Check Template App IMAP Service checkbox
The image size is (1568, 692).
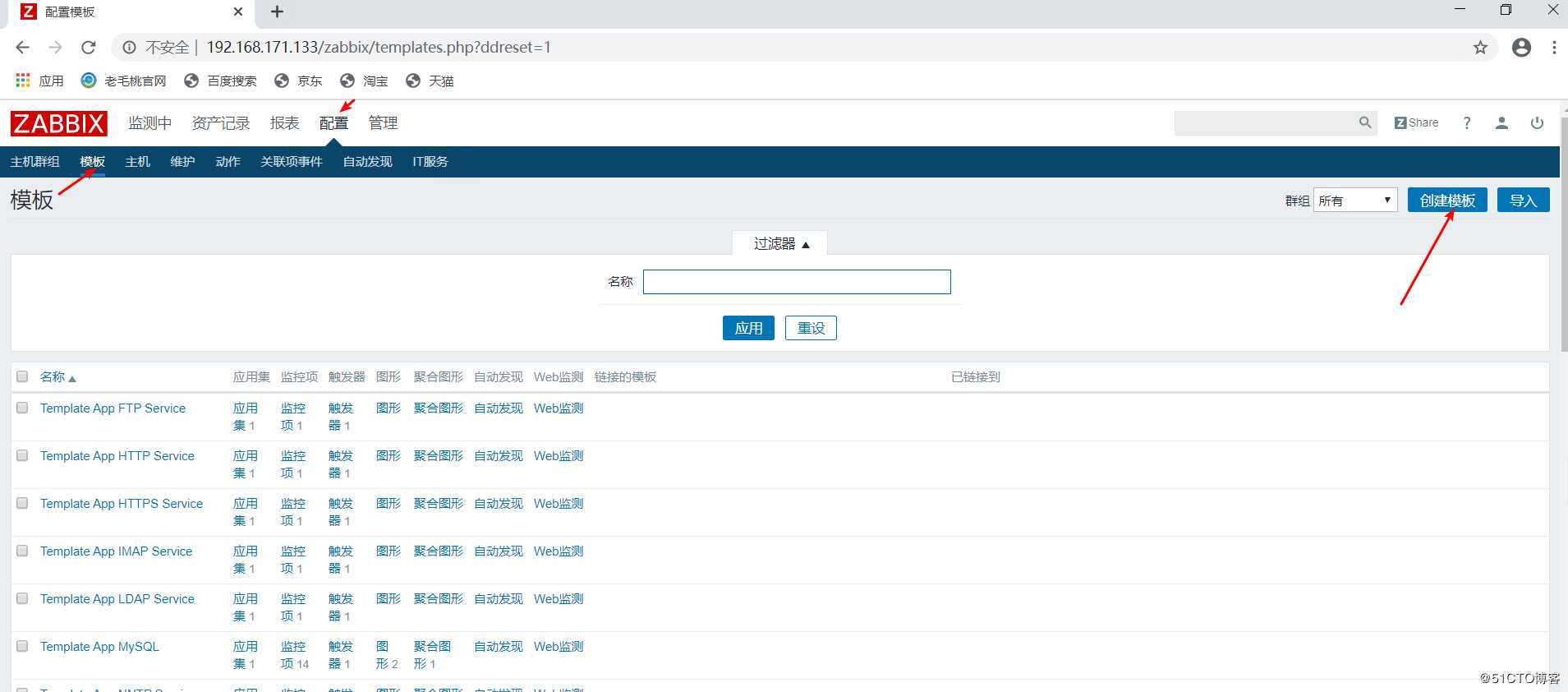click(22, 551)
